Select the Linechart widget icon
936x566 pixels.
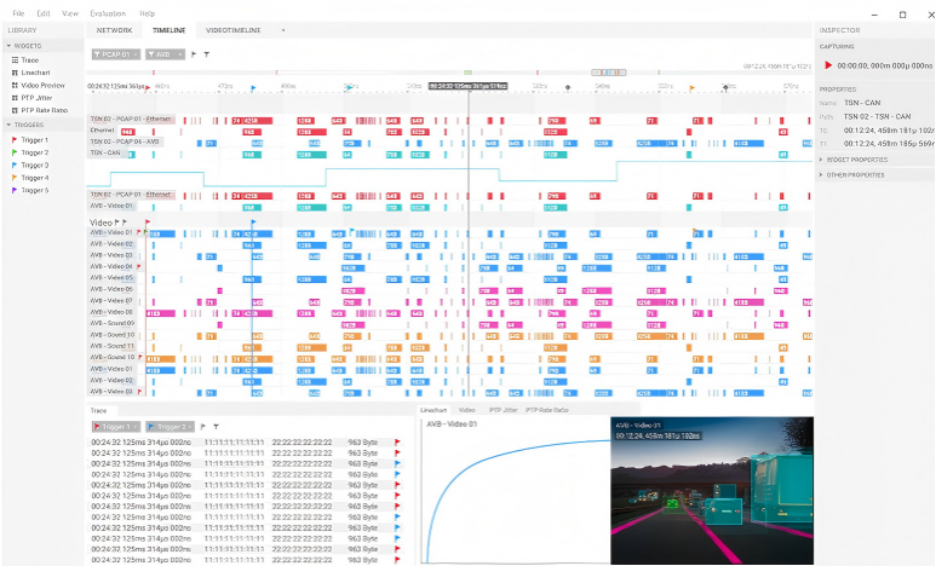15,72
